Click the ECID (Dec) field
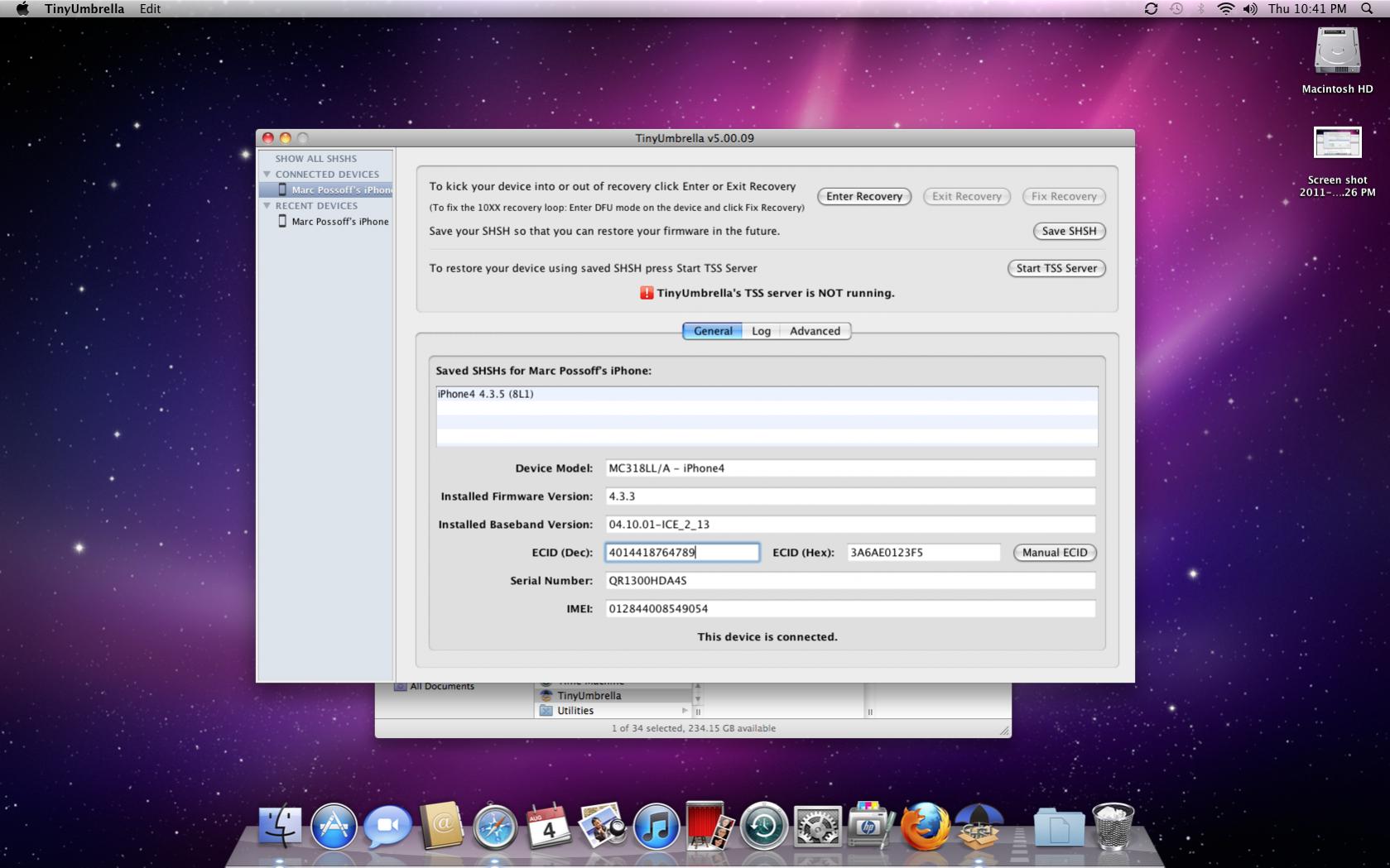This screenshot has height=868, width=1390. coord(682,553)
